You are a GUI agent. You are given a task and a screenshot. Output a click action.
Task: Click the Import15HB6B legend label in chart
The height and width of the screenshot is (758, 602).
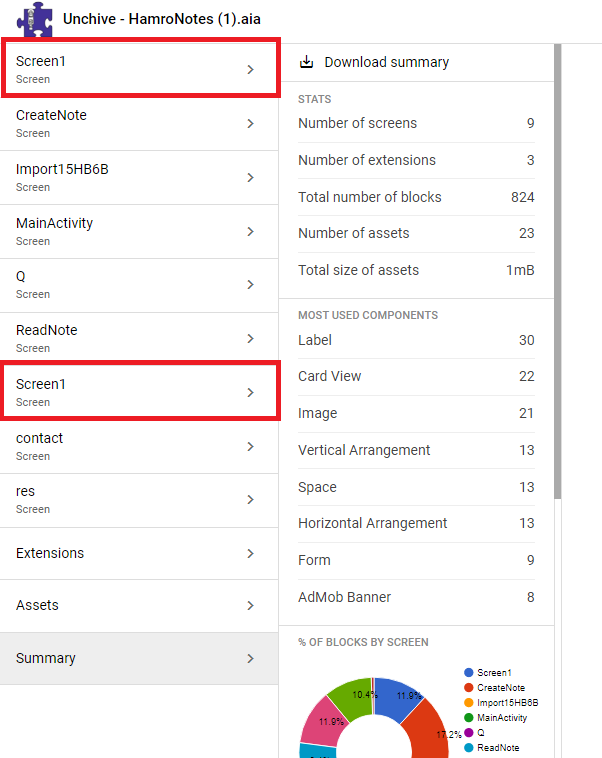[508, 702]
